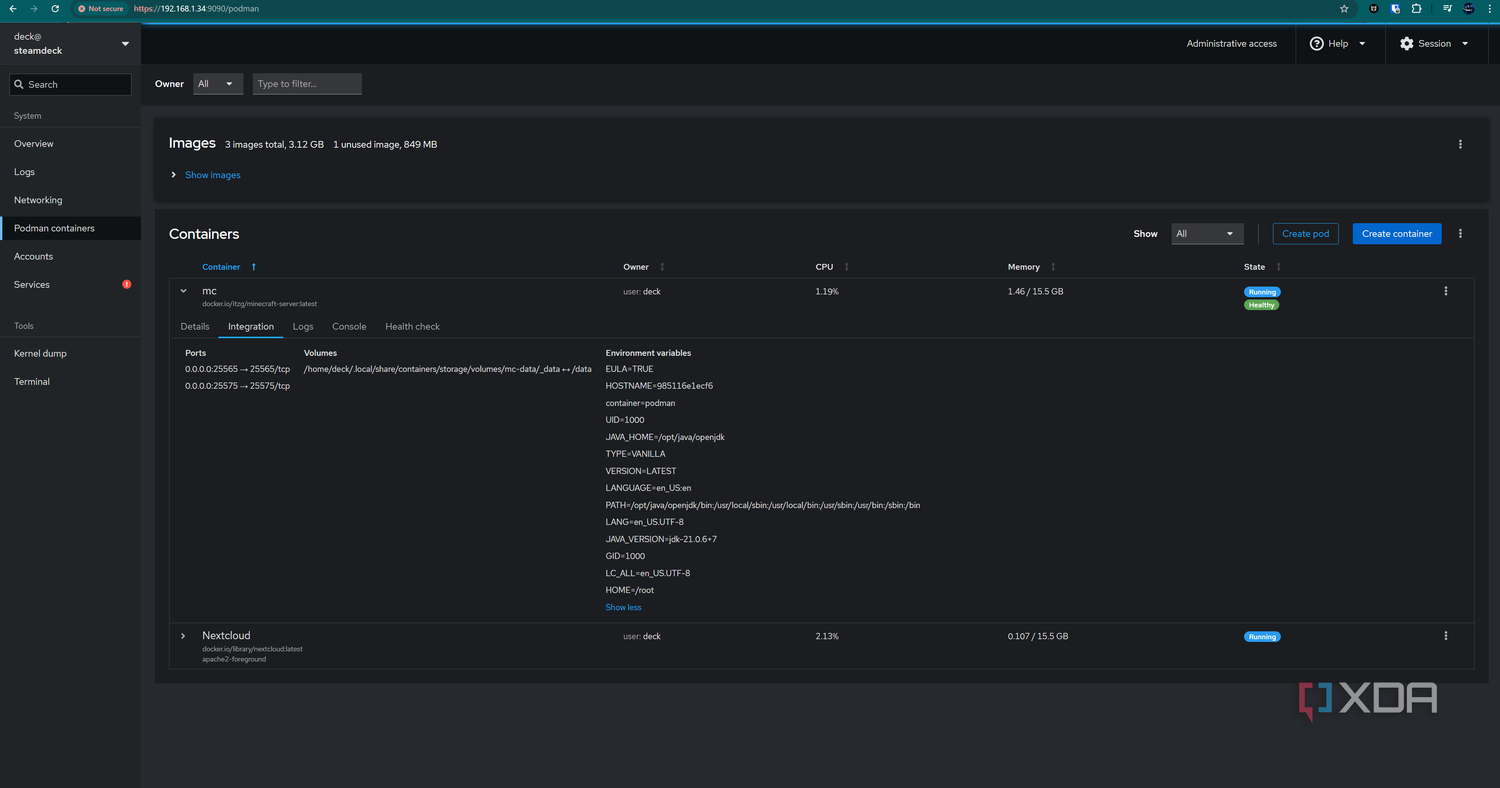Click the Create pod button
Viewport: 1500px width, 788px height.
click(x=1306, y=234)
